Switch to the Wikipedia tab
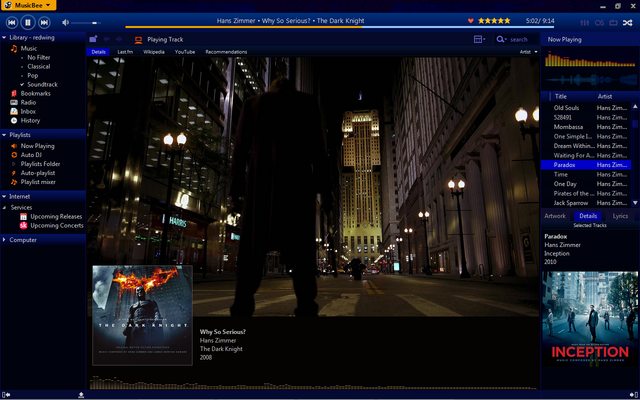640x400 pixels. click(x=154, y=52)
